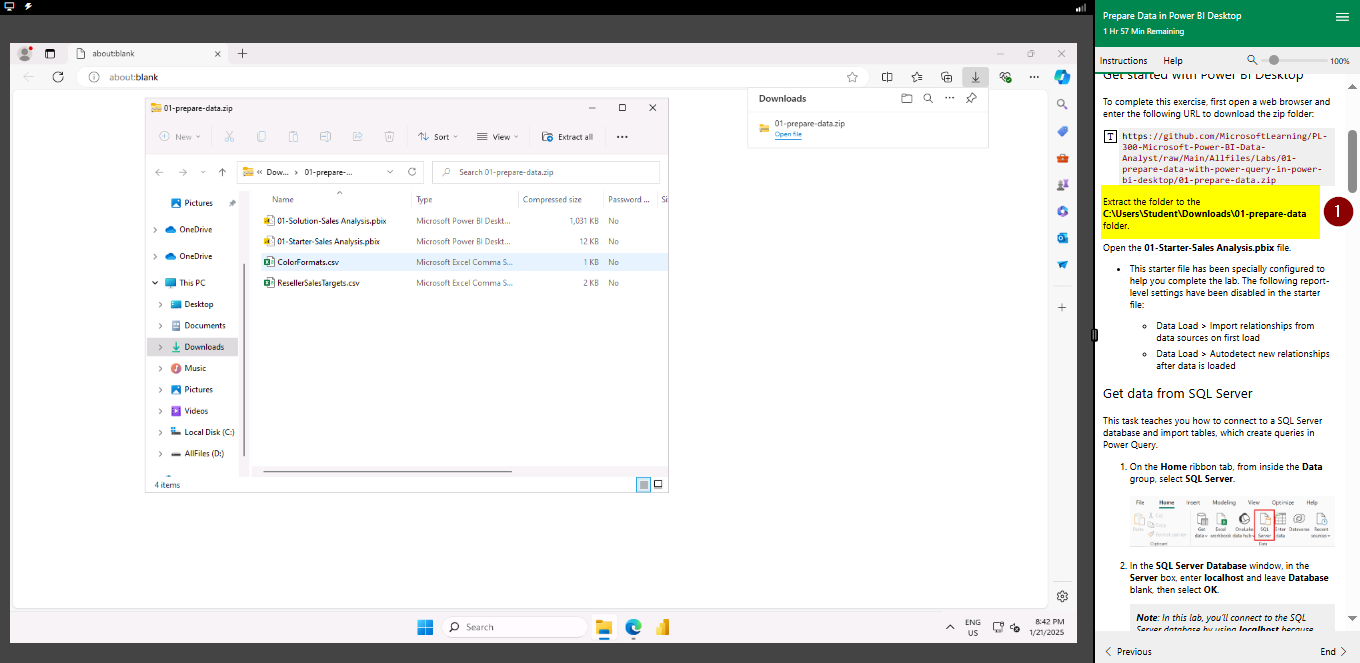Screen dimensions: 1360x663
Task: Open the Edge Collections icon
Action: pyautogui.click(x=946, y=77)
